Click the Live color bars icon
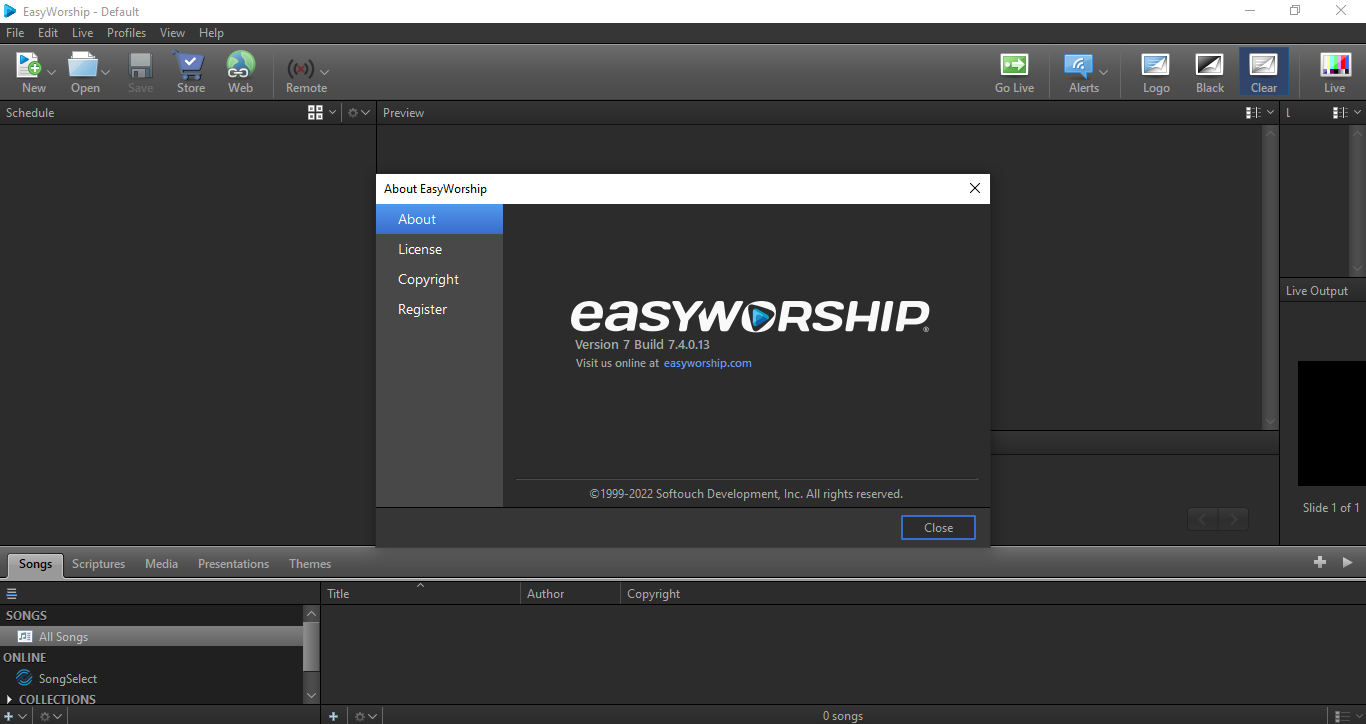1366x724 pixels. [x=1335, y=65]
